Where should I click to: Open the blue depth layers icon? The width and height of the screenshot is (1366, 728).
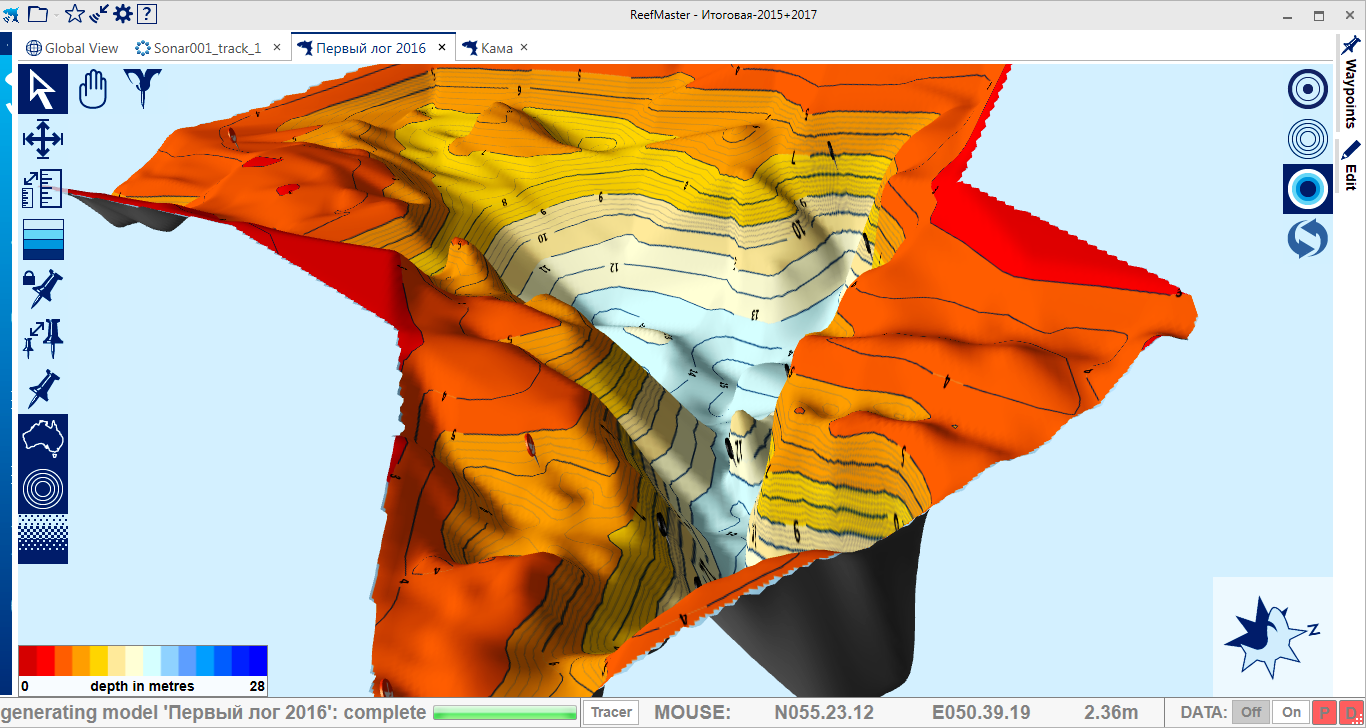43,239
